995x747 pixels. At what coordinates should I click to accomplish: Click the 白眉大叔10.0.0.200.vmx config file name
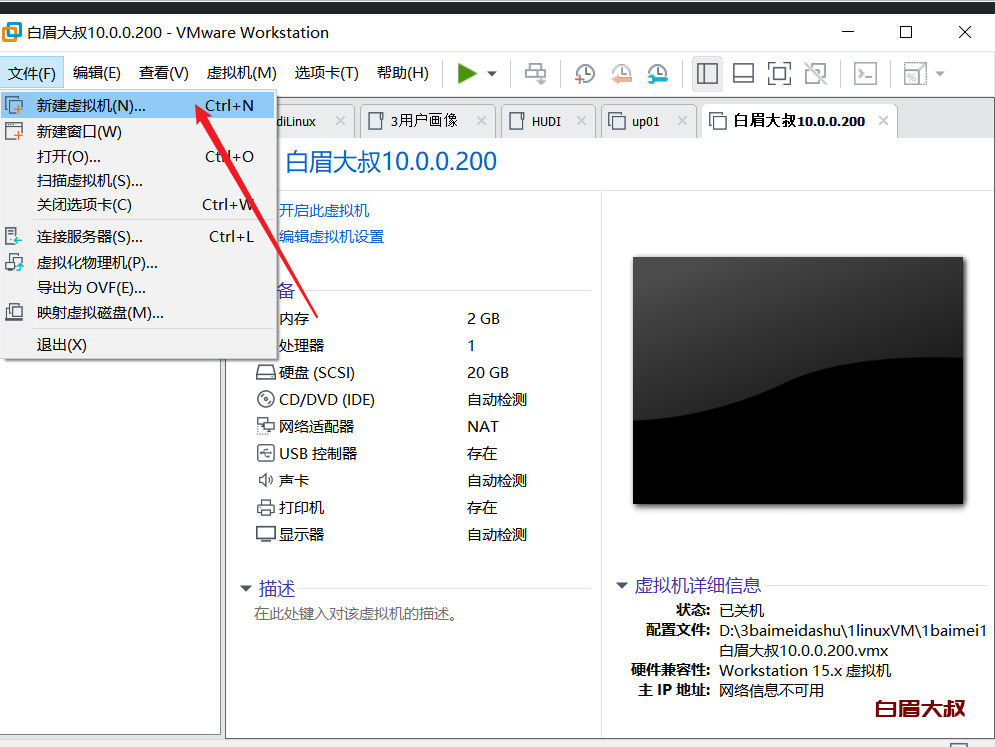[803, 651]
